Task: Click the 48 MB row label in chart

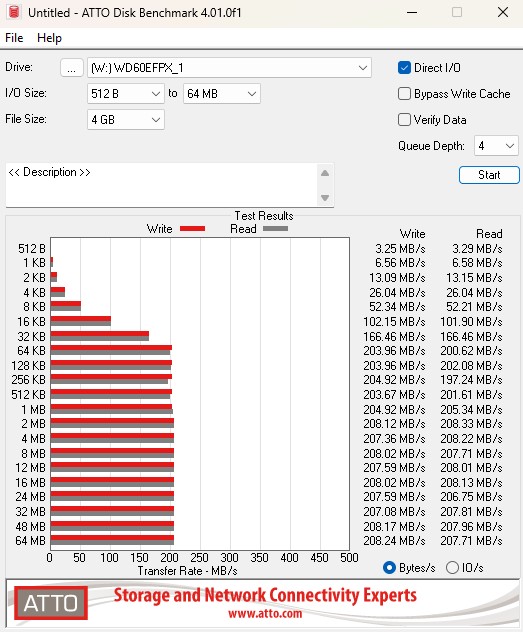Action: click(30, 526)
